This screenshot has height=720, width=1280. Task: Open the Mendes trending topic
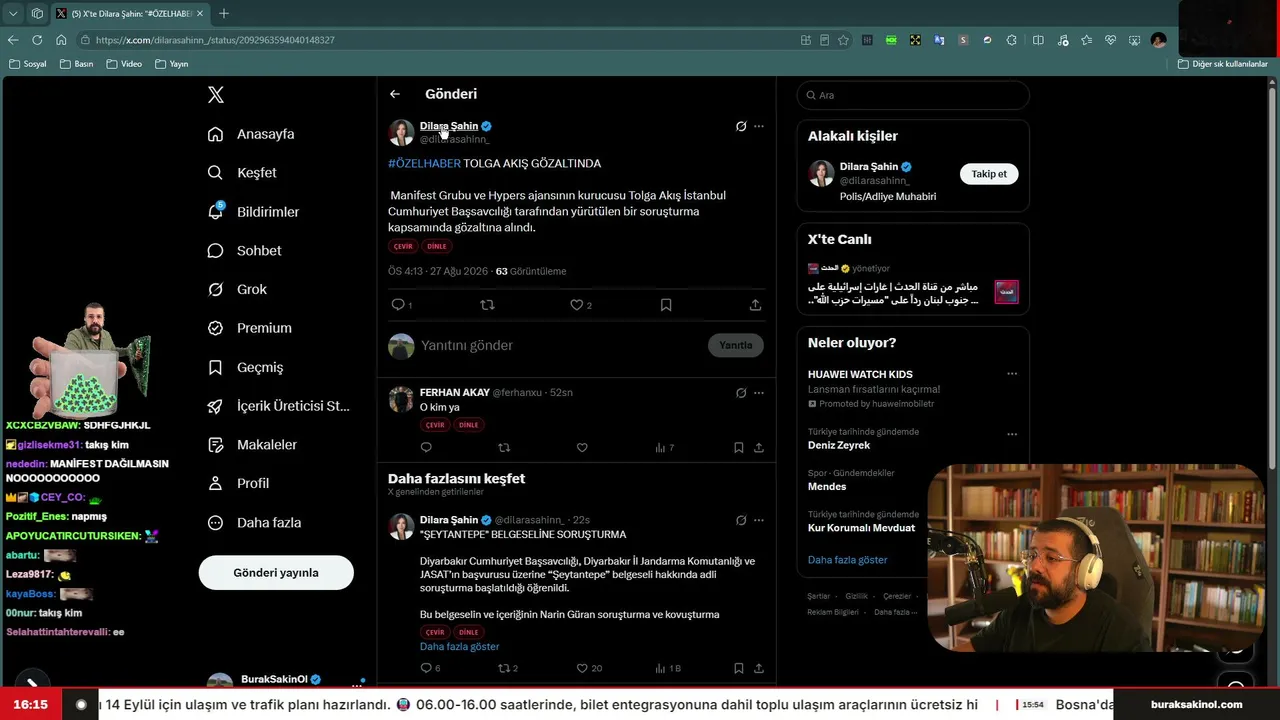[x=827, y=487]
